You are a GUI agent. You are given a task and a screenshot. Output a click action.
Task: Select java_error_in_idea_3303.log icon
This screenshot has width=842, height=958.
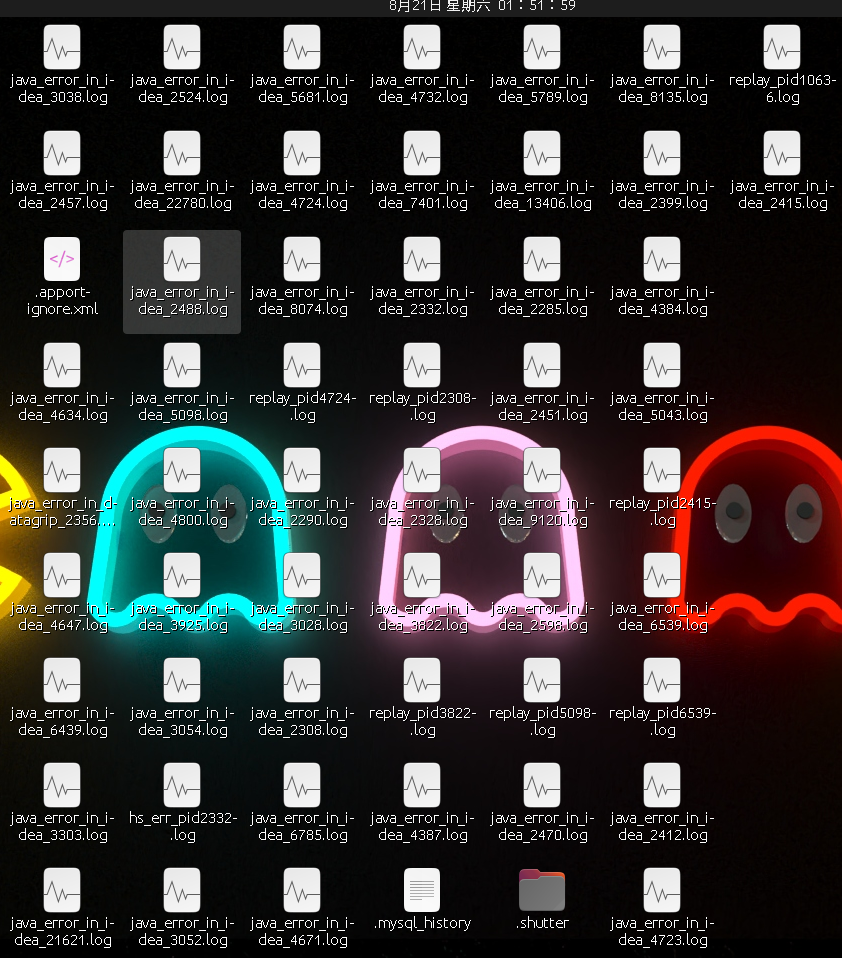(x=62, y=785)
